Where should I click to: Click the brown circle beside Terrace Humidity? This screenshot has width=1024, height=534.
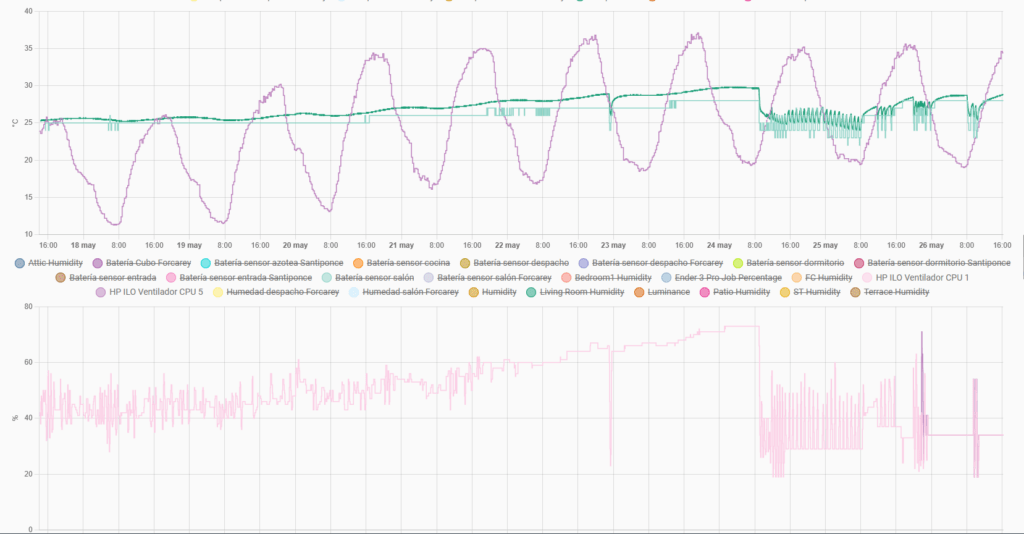[855, 292]
